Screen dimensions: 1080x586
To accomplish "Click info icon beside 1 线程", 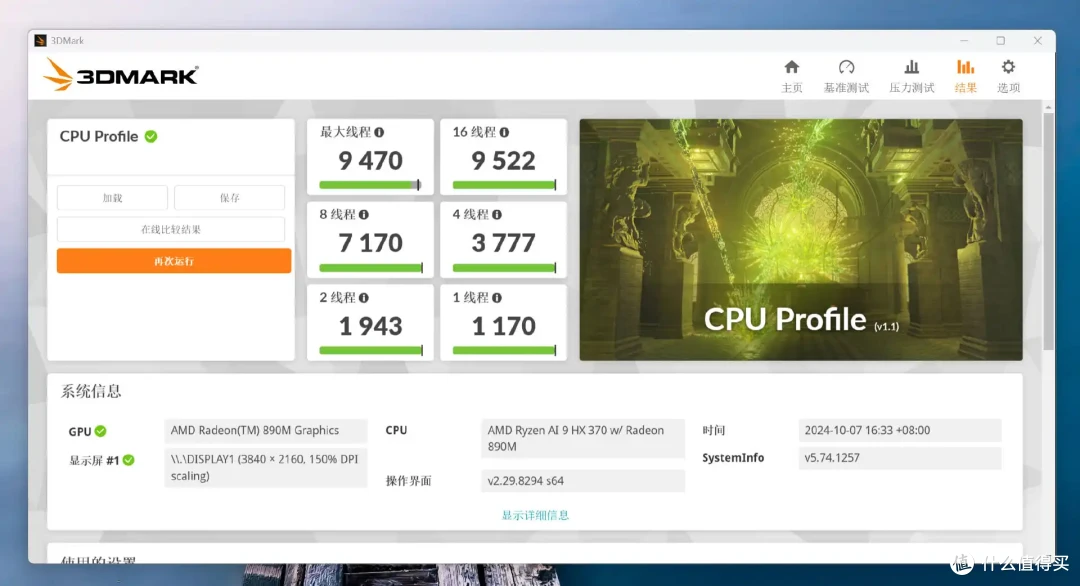I will pyautogui.click(x=497, y=297).
